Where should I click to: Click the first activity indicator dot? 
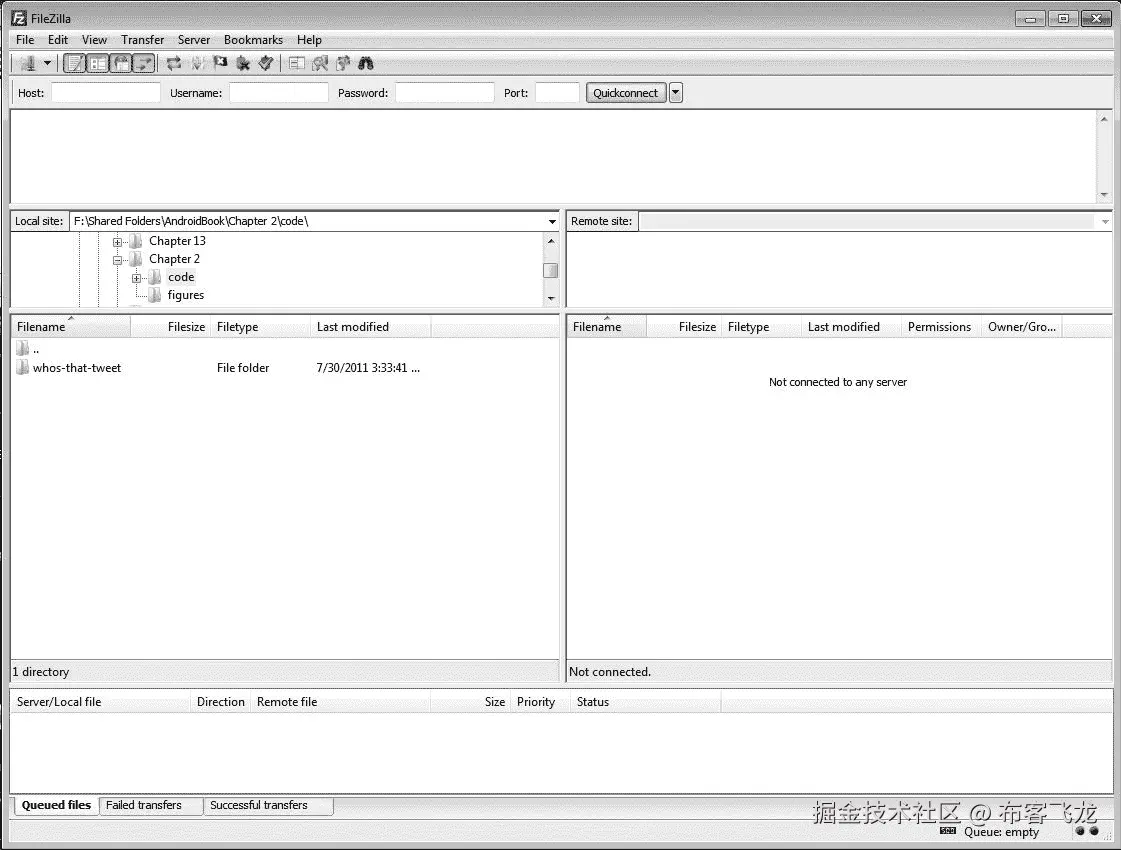click(1080, 831)
